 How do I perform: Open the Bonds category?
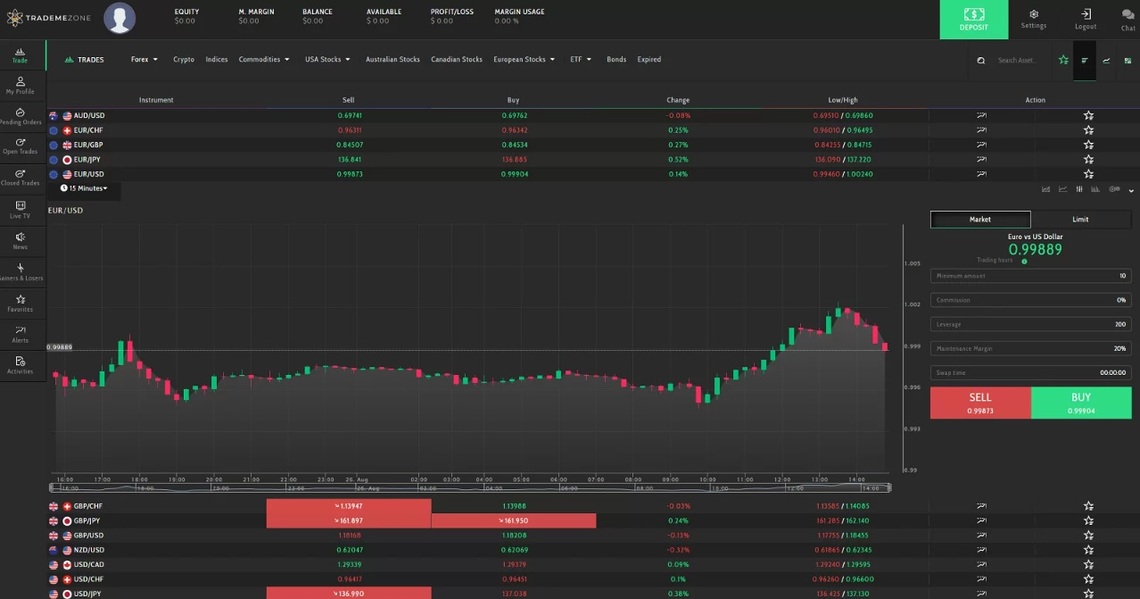pos(616,60)
